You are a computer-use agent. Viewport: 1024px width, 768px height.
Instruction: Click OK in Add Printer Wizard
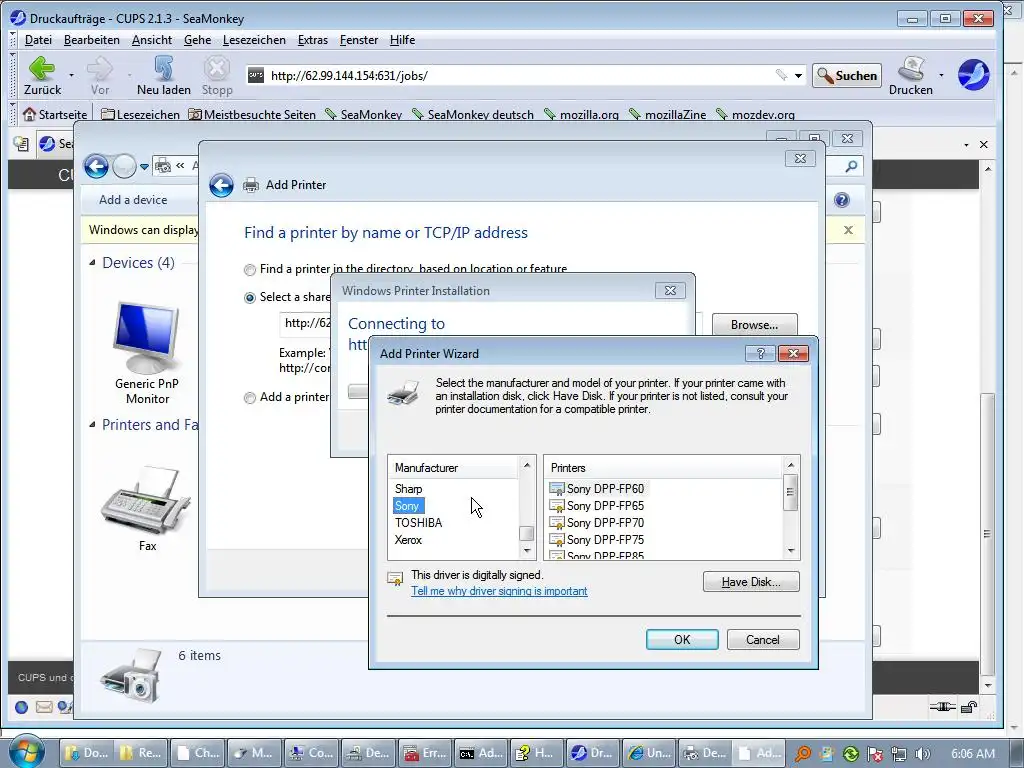tap(682, 639)
